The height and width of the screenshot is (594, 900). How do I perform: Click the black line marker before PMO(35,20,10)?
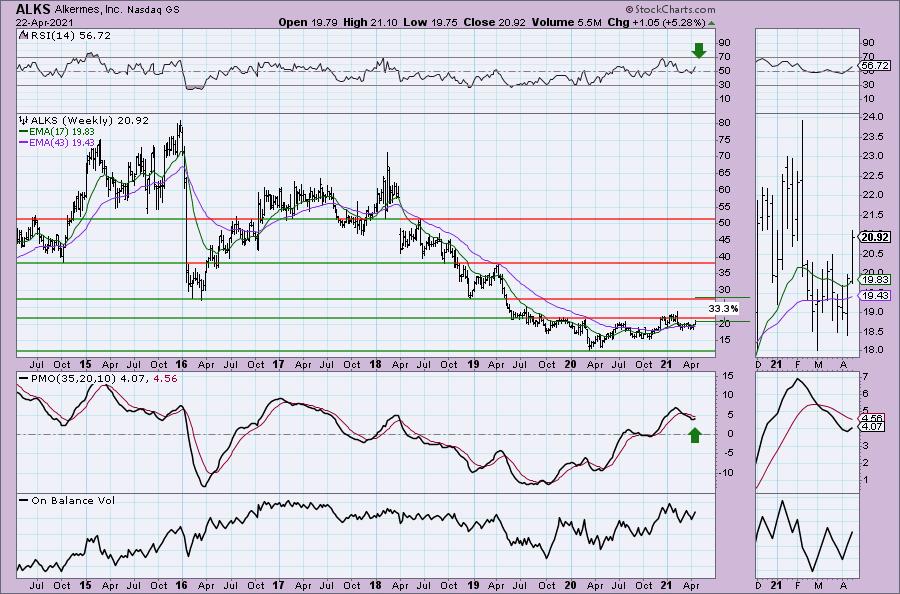pyautogui.click(x=24, y=379)
